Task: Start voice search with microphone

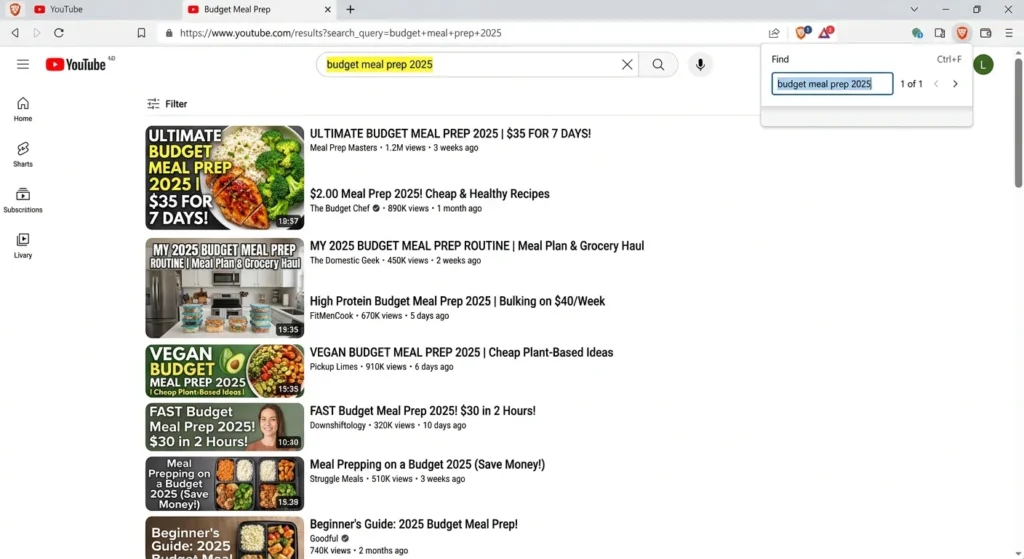Action: point(700,65)
